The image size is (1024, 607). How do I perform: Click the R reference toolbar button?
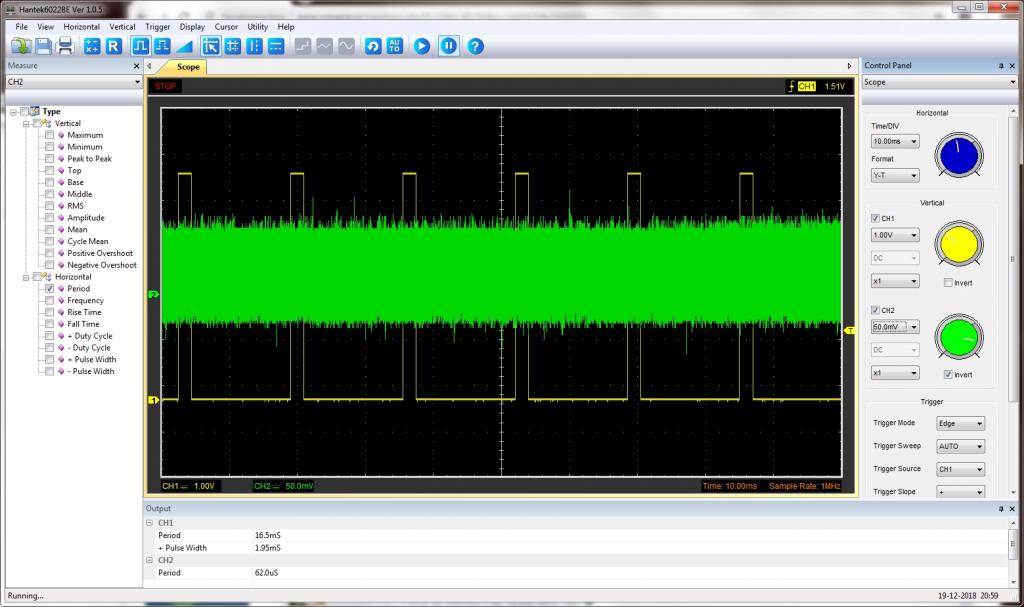click(113, 46)
